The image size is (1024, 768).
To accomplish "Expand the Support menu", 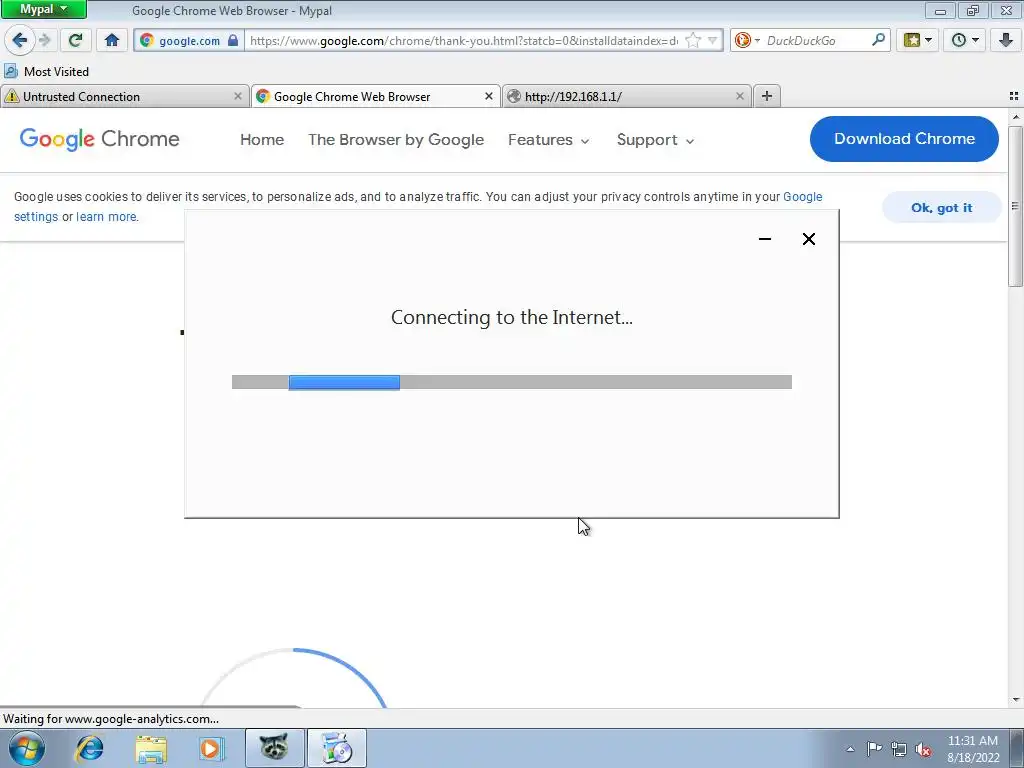I will (x=655, y=140).
